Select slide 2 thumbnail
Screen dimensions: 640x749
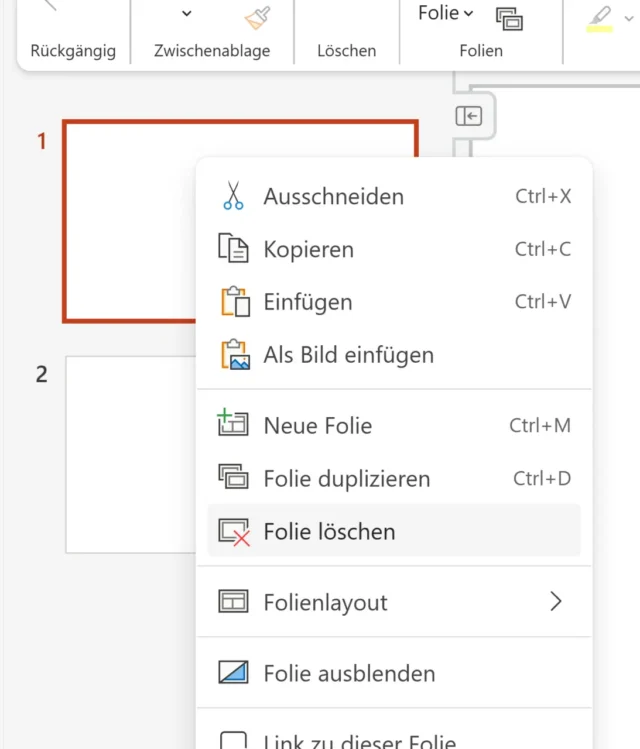click(130, 454)
